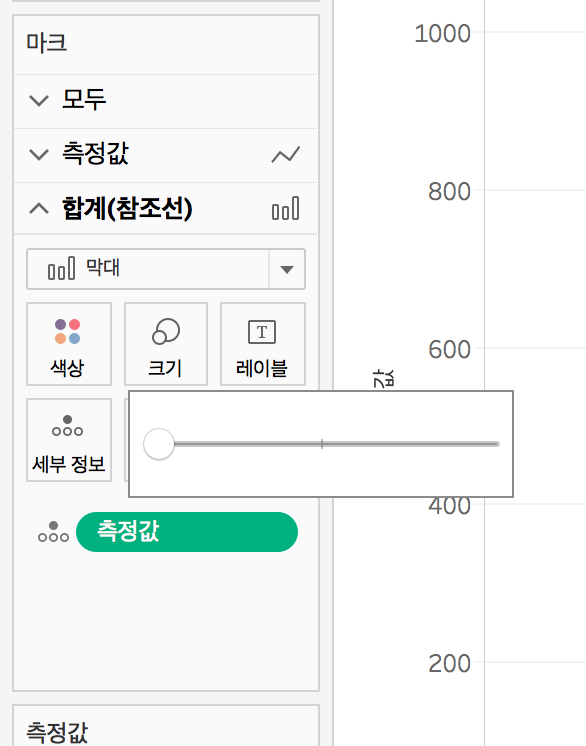
Task: Click detail dots icon left of 측정값 pill
Action: (53, 532)
